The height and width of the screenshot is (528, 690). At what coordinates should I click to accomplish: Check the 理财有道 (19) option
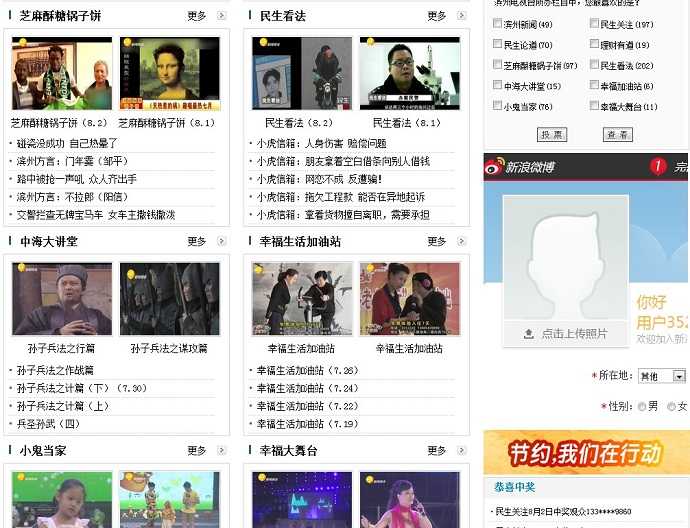click(x=594, y=44)
